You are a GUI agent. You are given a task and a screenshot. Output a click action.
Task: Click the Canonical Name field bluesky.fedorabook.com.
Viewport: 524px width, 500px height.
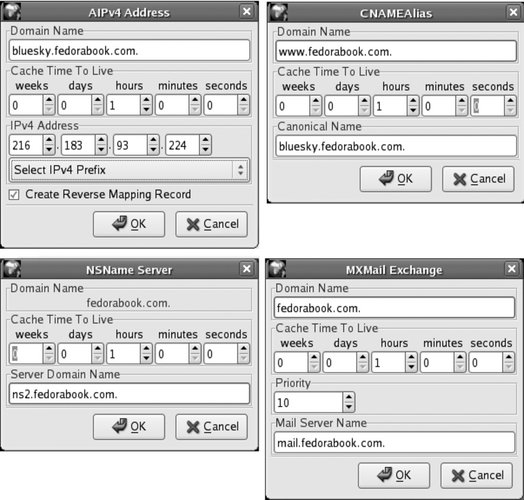(396, 146)
